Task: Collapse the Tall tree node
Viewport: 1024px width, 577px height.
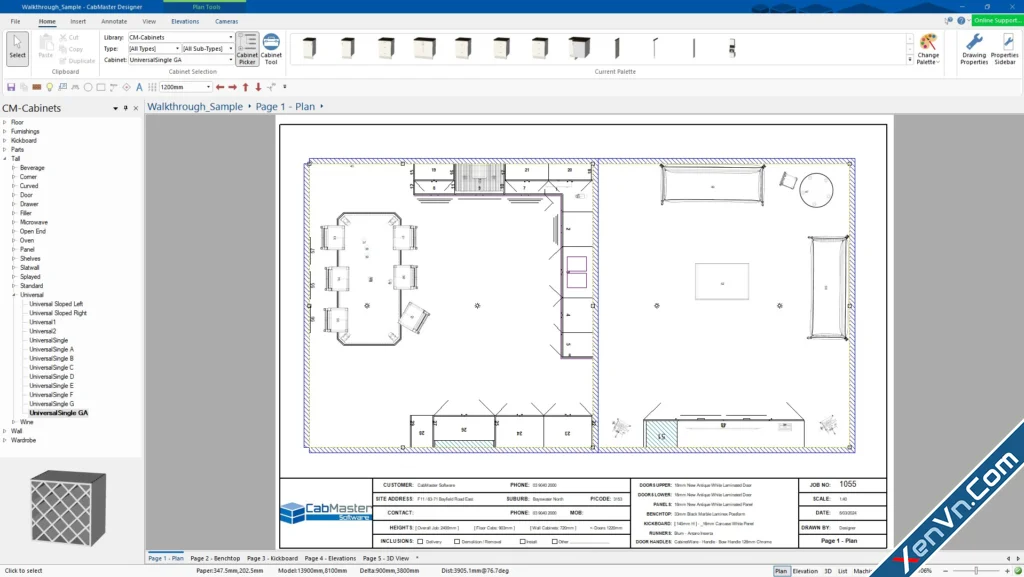Action: (x=5, y=159)
